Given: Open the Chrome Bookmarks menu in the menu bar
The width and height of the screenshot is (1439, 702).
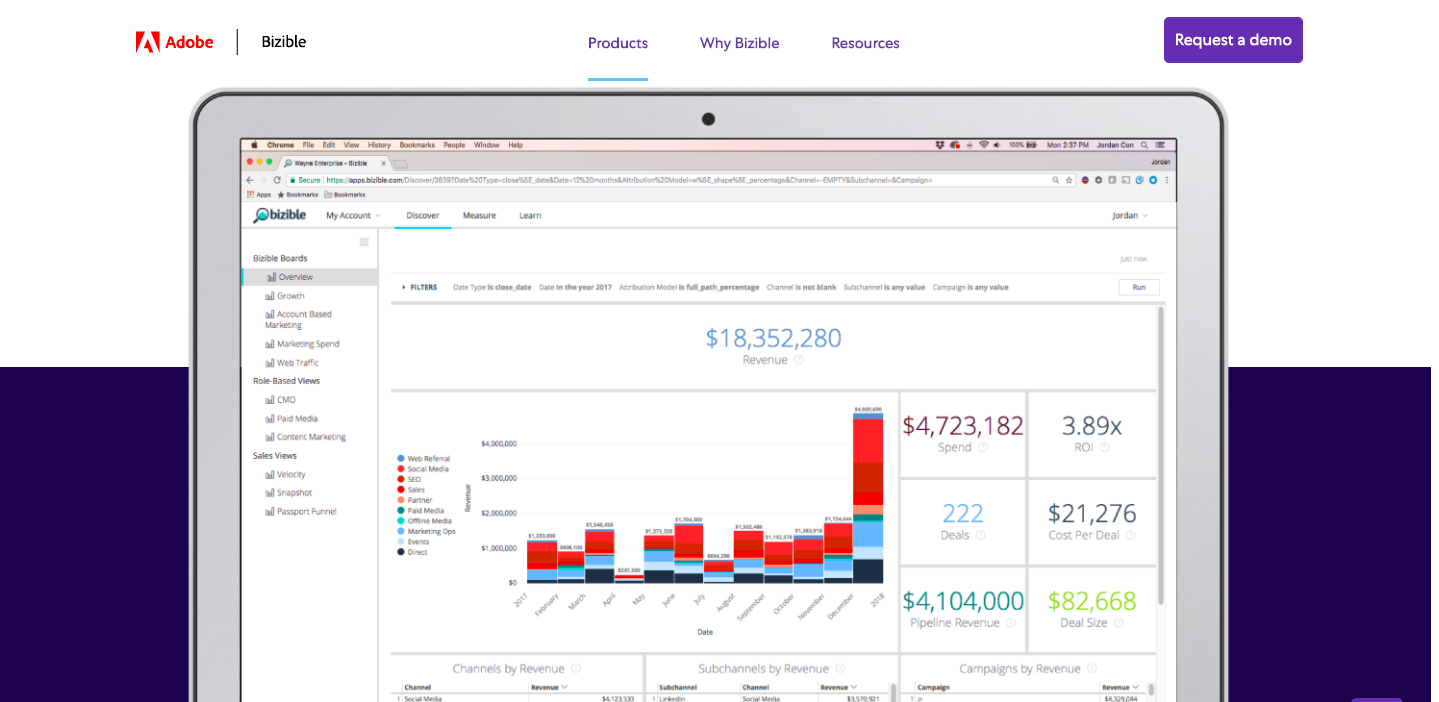Looking at the screenshot, I should [x=417, y=145].
